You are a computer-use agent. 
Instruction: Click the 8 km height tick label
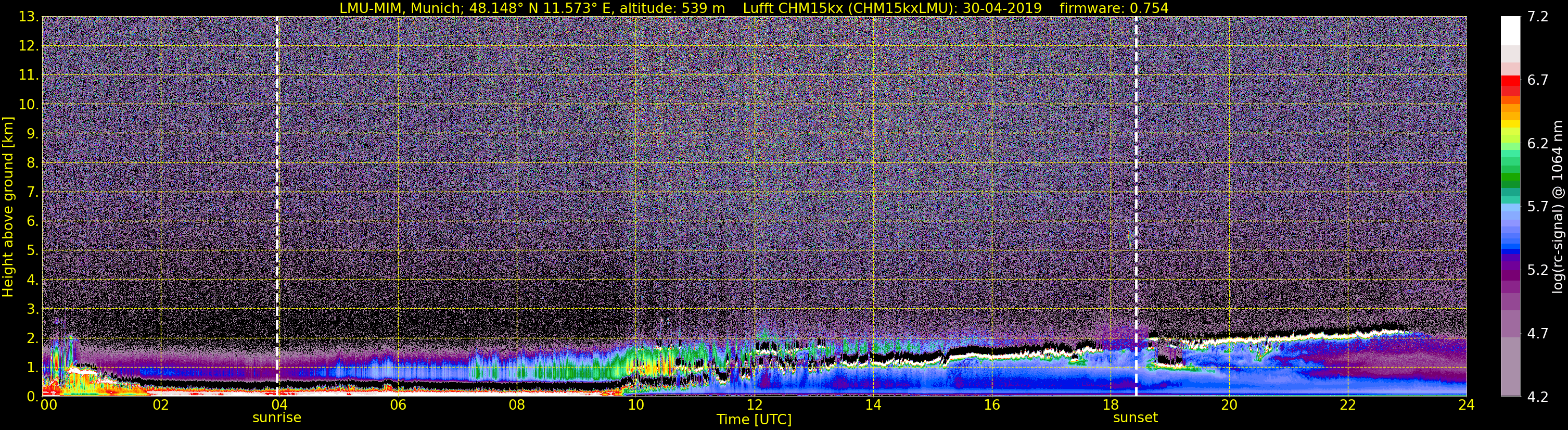(33, 162)
